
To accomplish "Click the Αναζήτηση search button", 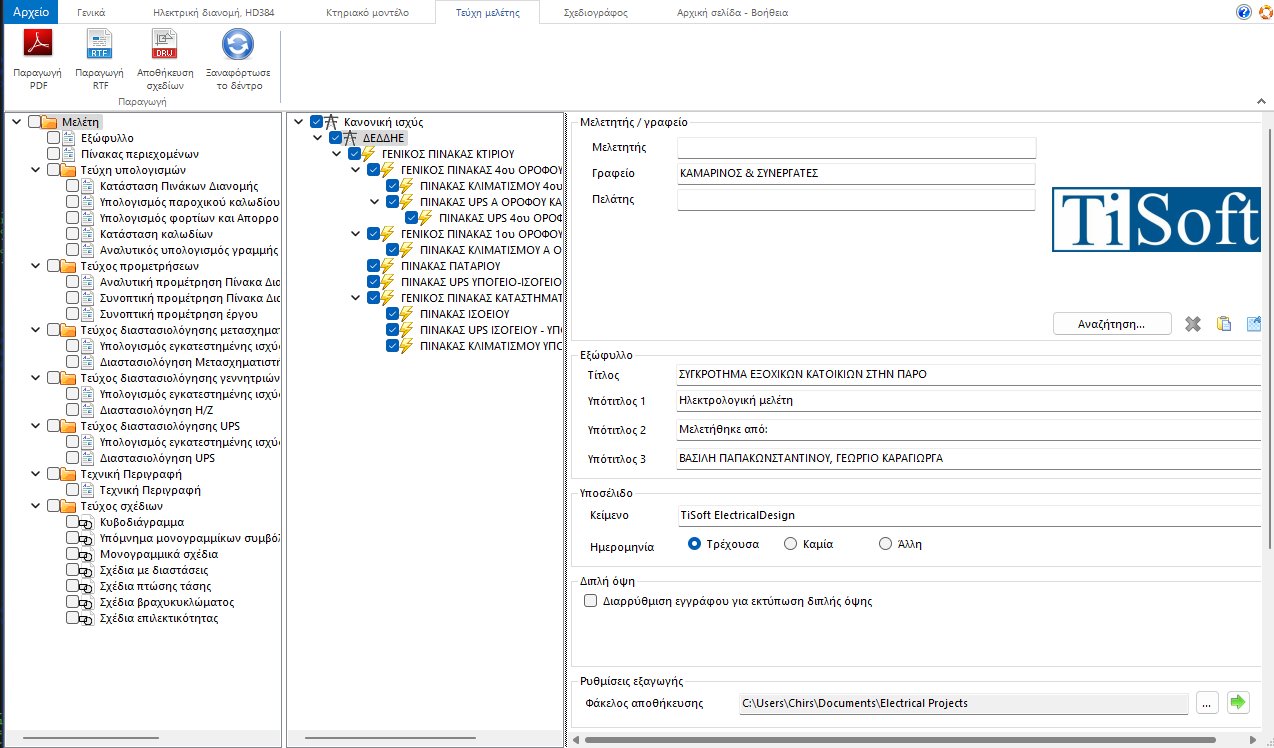I will pos(1112,323).
